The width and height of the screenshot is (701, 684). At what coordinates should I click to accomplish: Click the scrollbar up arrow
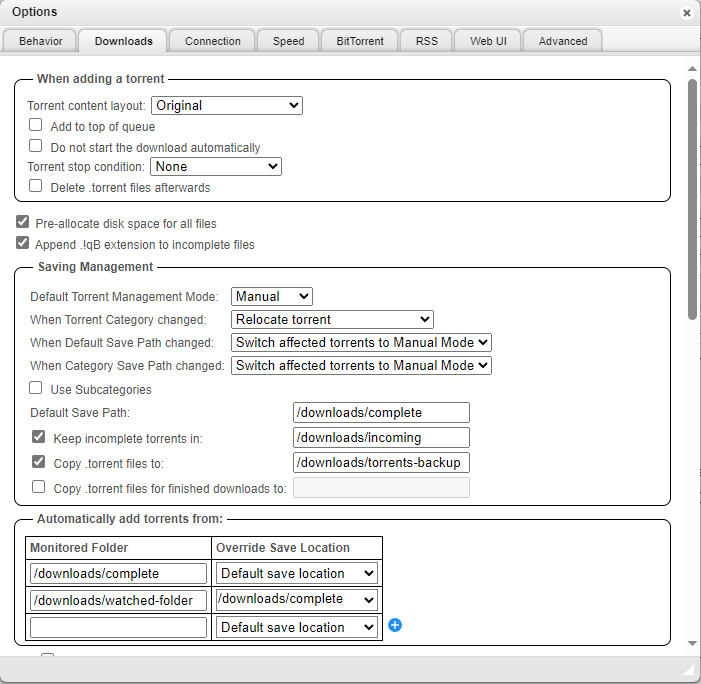click(x=692, y=69)
